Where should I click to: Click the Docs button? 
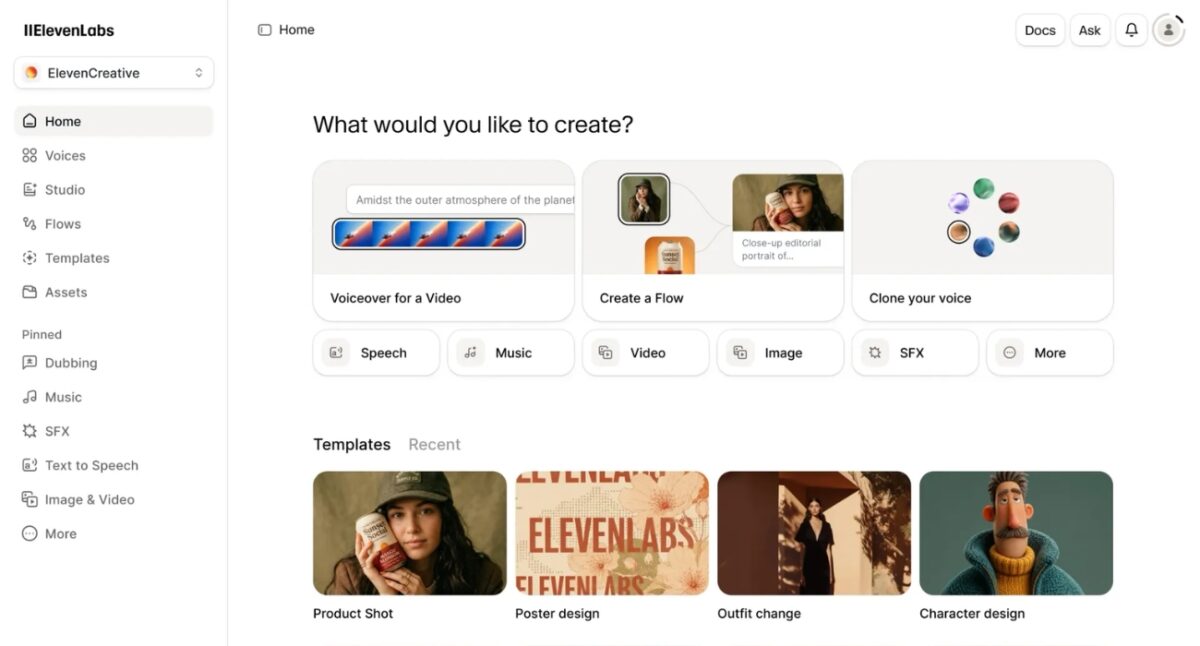[x=1040, y=30]
